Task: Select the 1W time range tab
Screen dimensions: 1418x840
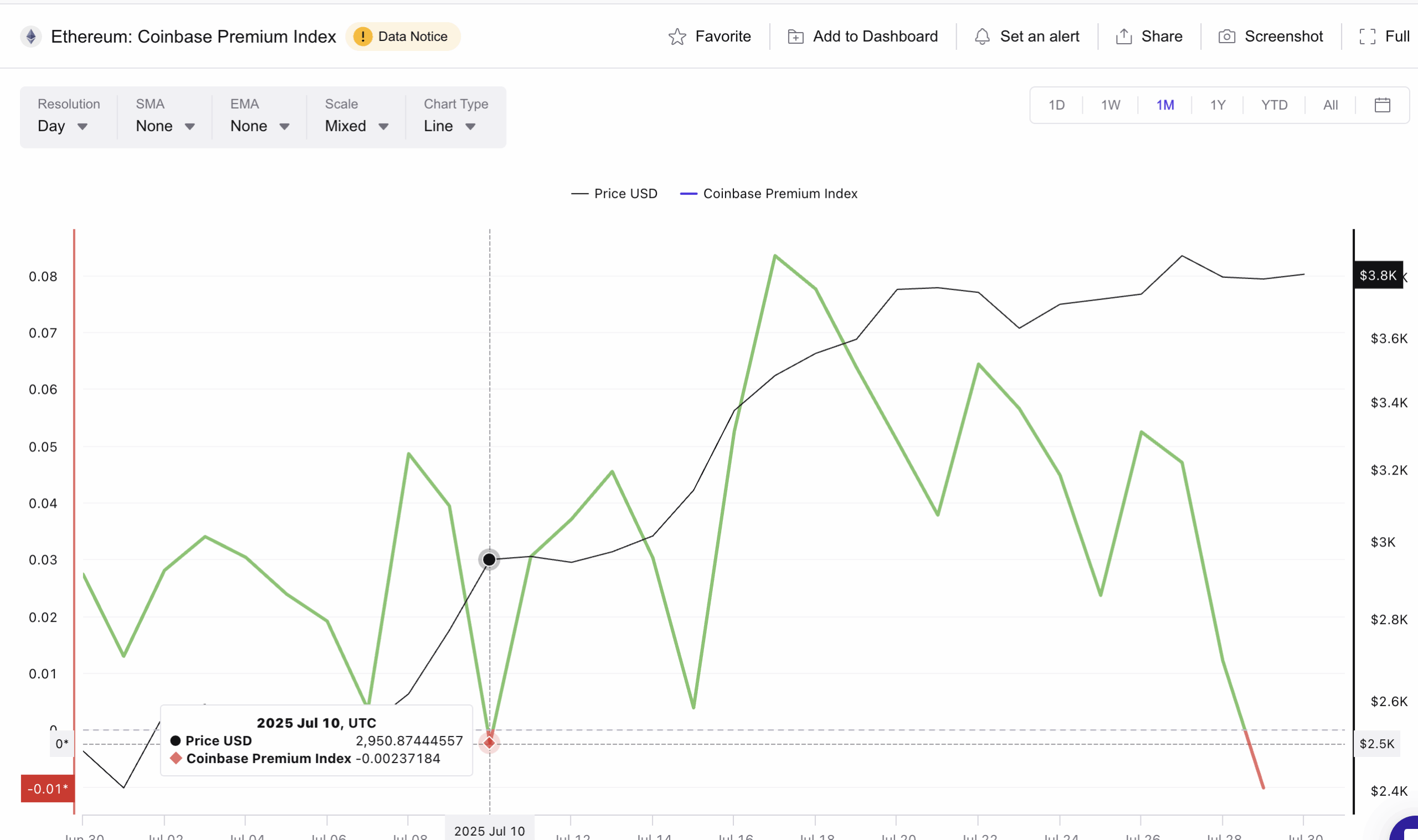Action: click(1110, 105)
